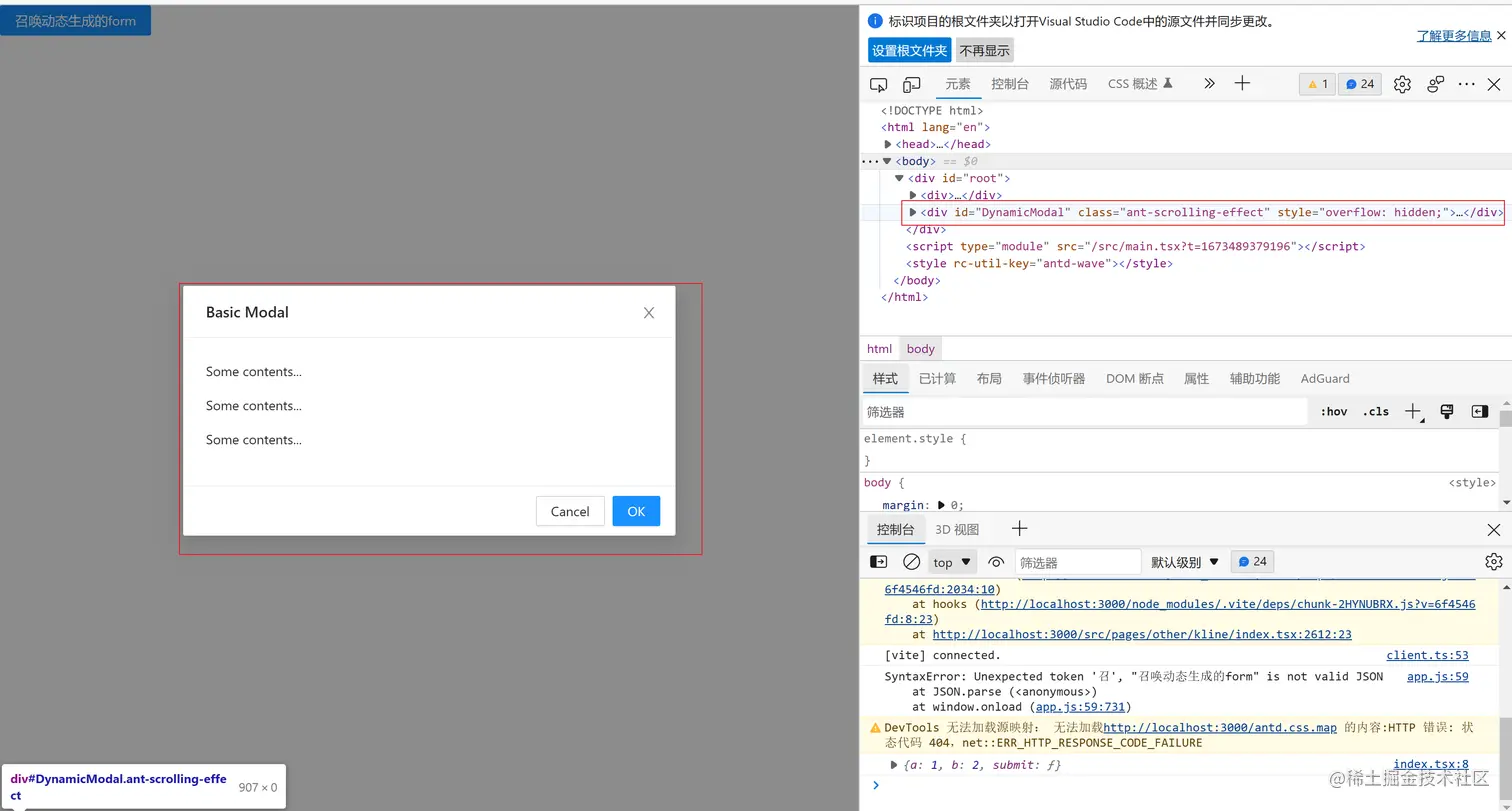Screen dimensions: 1512x811
Task: Confirm the Basic Modal with OK
Action: (636, 511)
